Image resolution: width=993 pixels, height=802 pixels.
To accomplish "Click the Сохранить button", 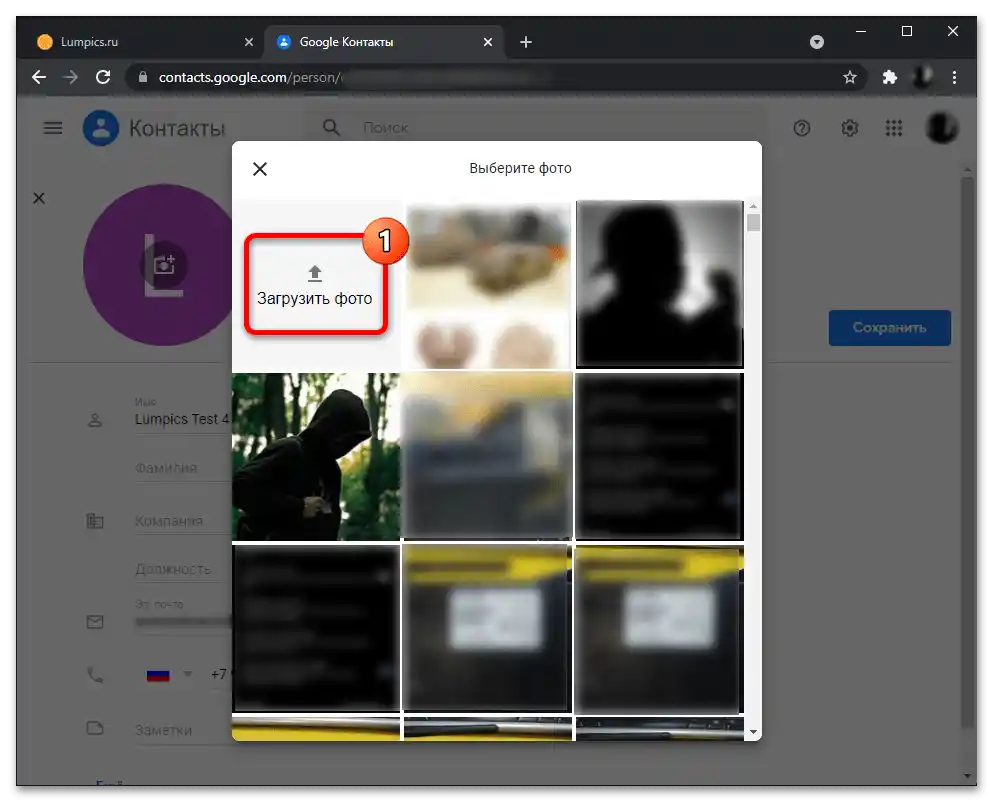I will point(889,328).
